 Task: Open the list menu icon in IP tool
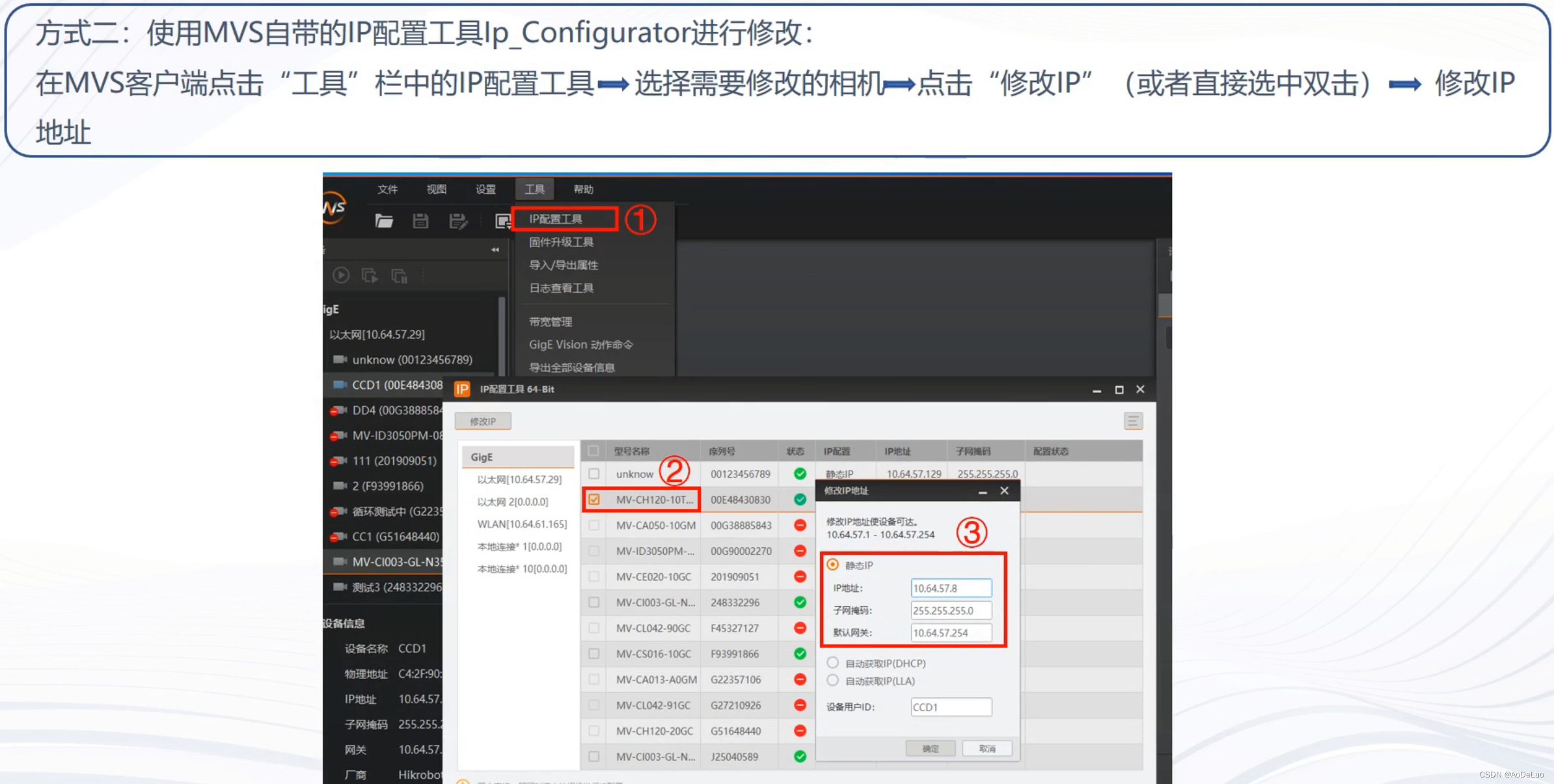click(1133, 422)
